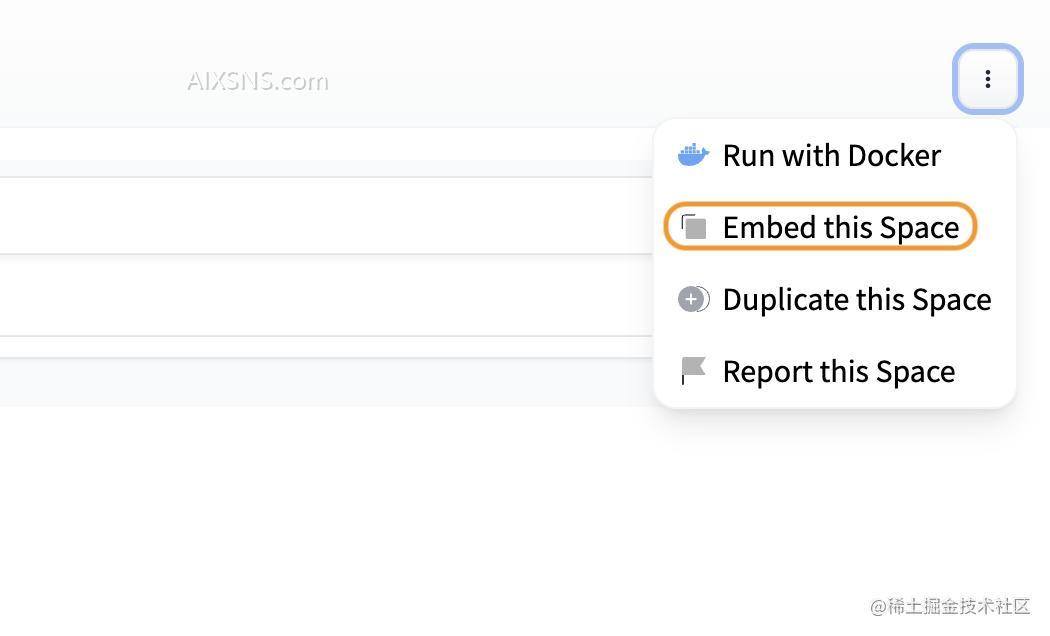The height and width of the screenshot is (636, 1050).
Task: Select the Run with Docker menu entry
Action: click(x=831, y=156)
